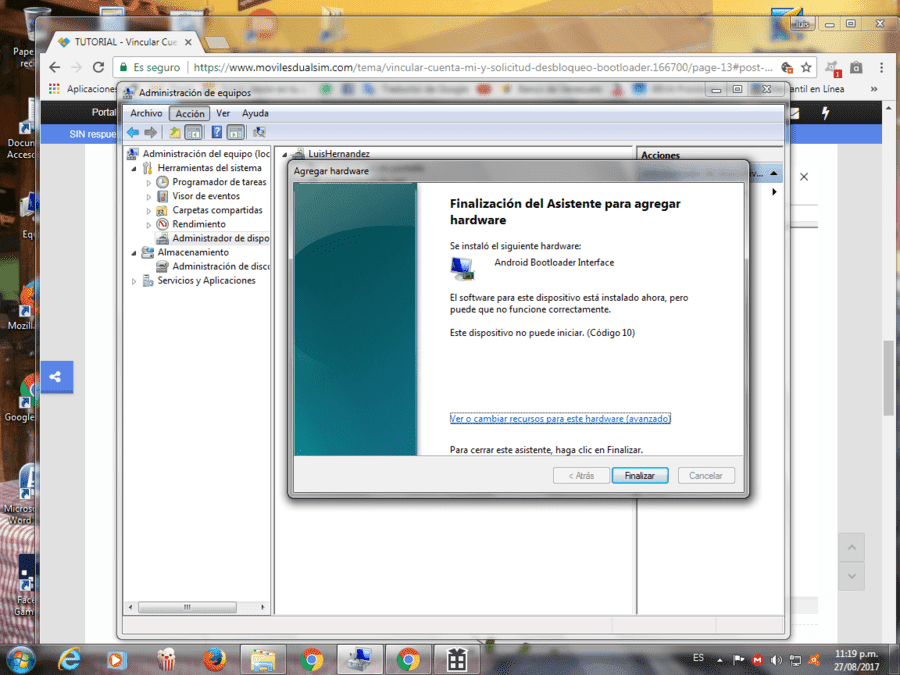Click the ES language indicator in taskbar
The height and width of the screenshot is (675, 900).
click(698, 658)
